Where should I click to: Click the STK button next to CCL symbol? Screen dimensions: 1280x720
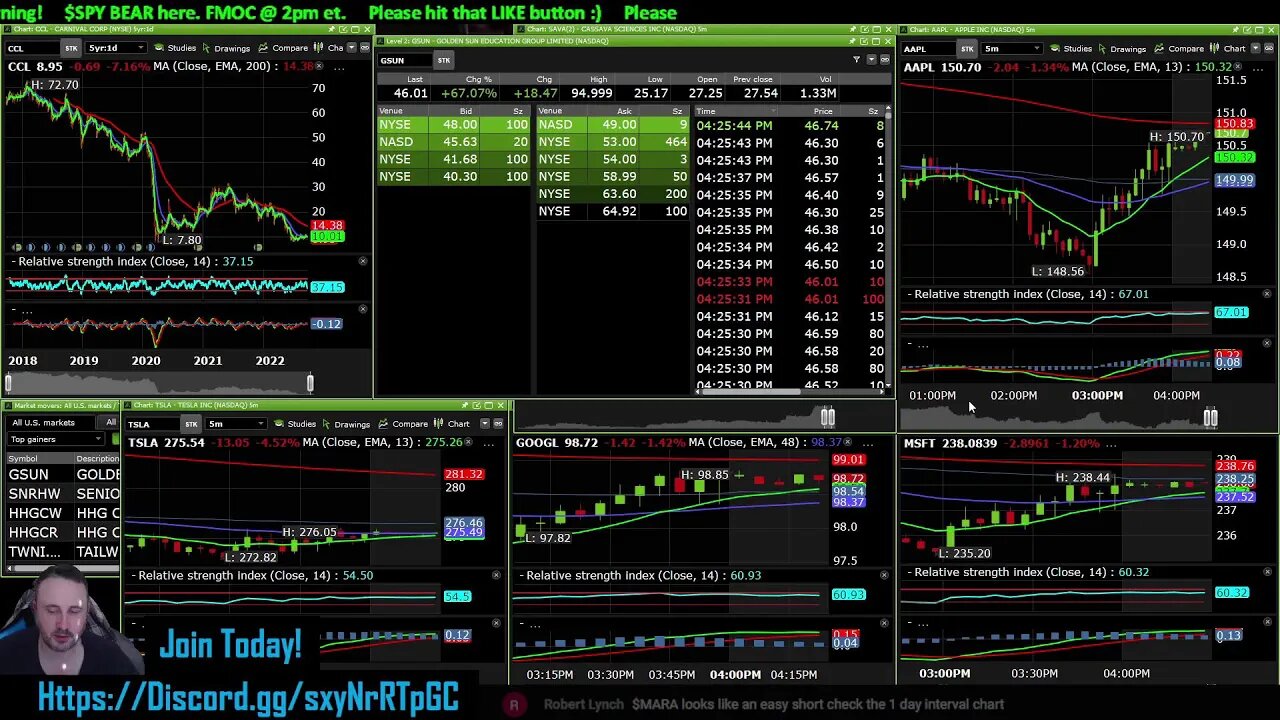click(71, 48)
